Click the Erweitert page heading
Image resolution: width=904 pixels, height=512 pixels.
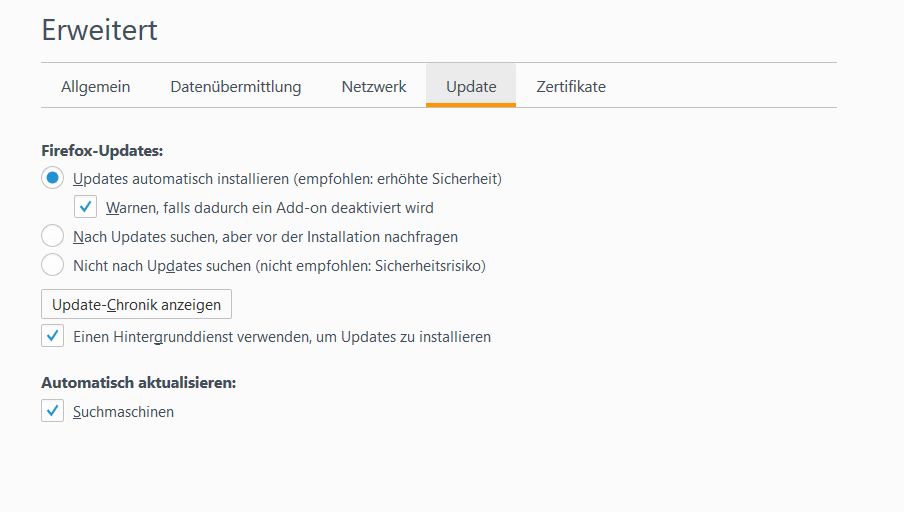tap(99, 30)
